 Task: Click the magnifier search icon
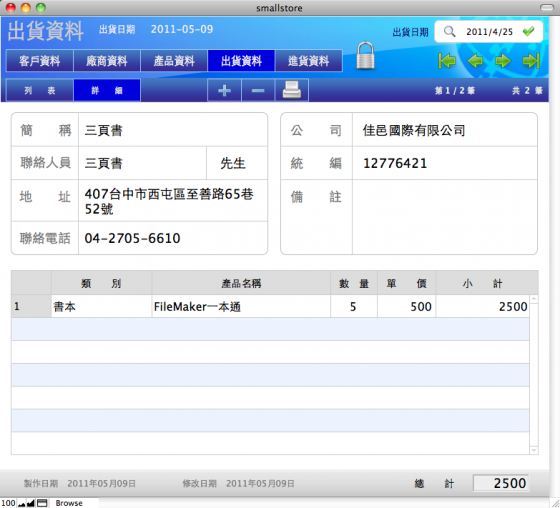tap(449, 31)
